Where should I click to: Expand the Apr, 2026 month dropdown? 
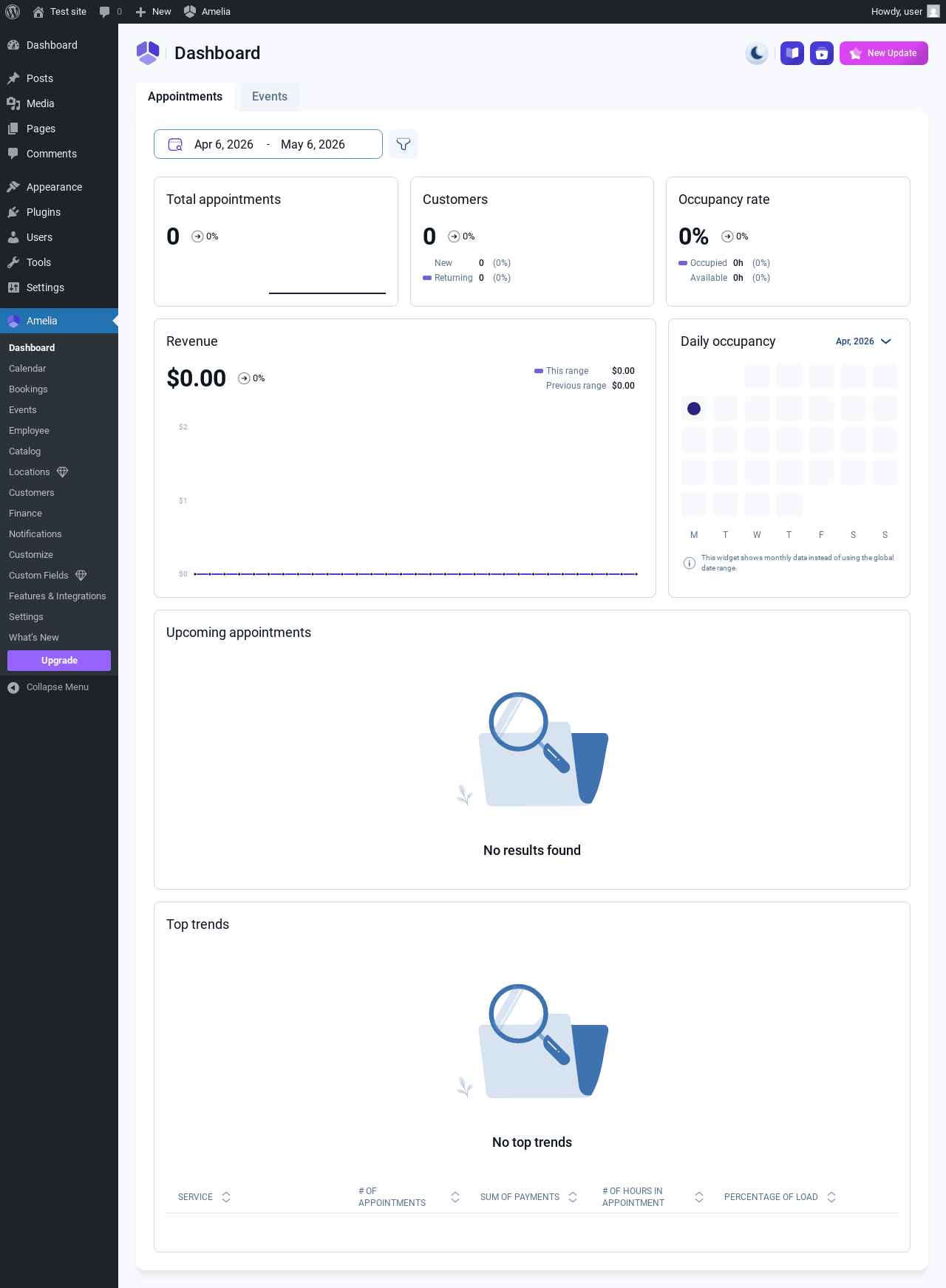click(863, 341)
